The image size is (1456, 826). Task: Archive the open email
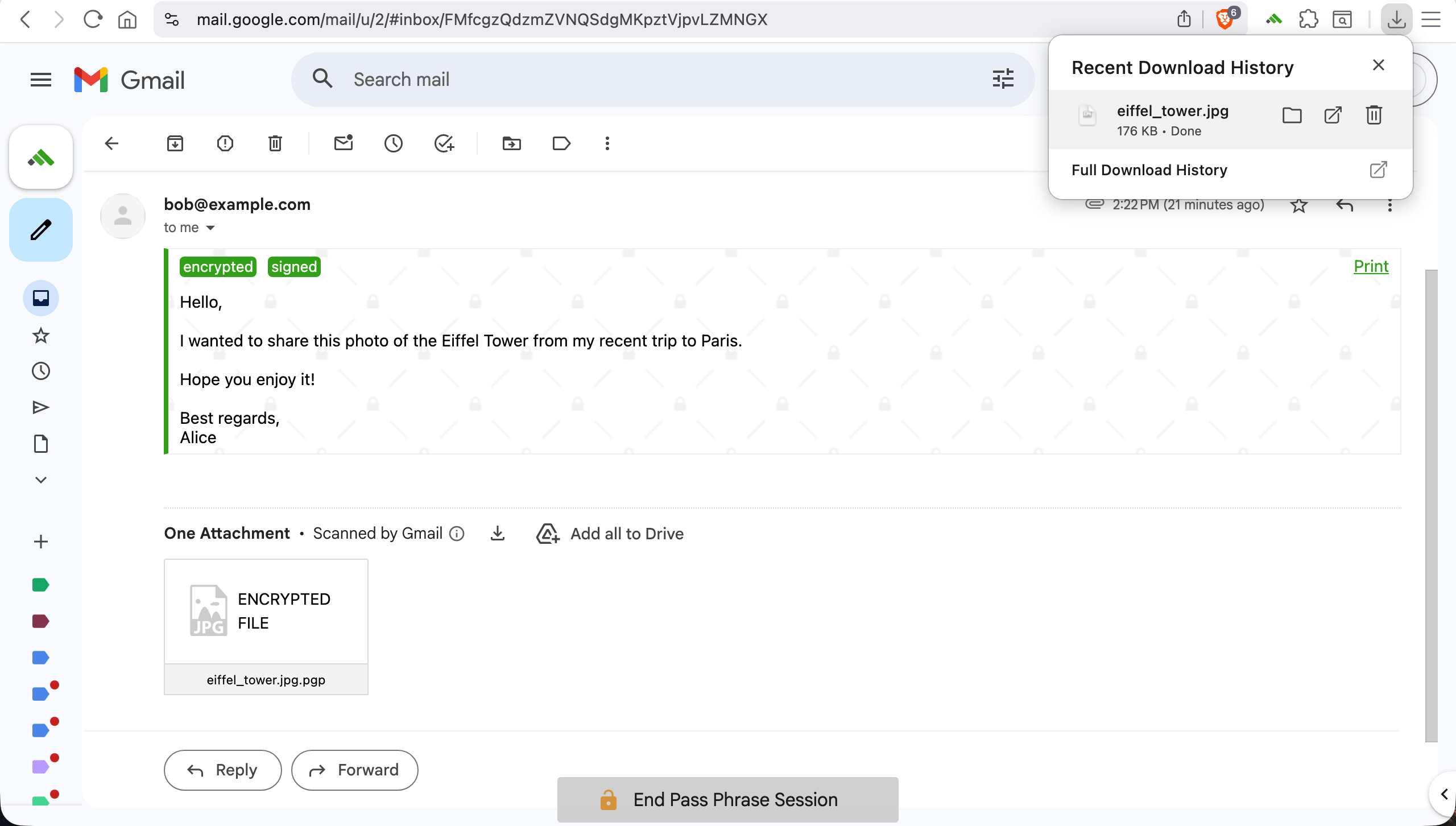pyautogui.click(x=176, y=143)
